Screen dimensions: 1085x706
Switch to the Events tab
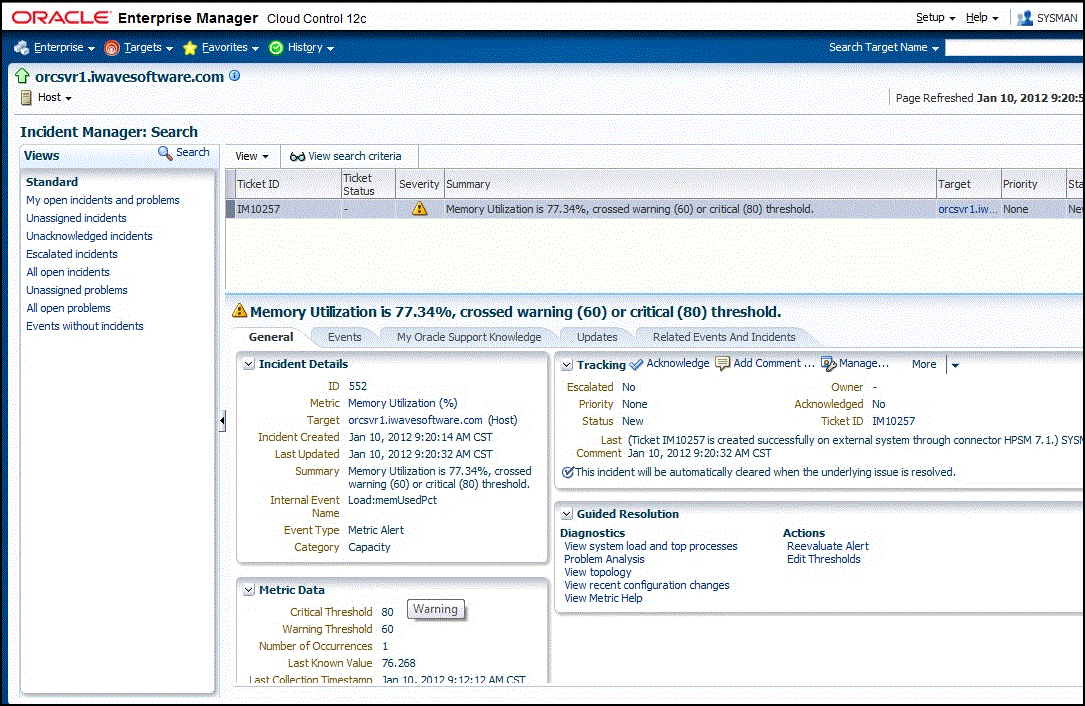pos(345,337)
